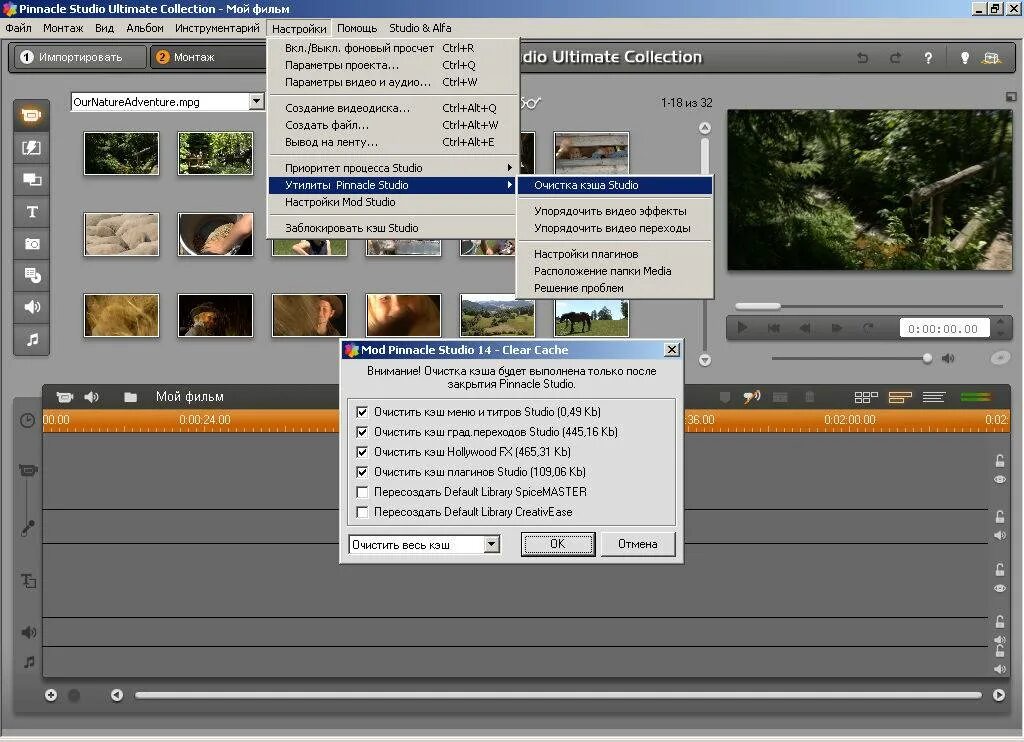Viewport: 1024px width, 742px height.
Task: Check Пересоздать Default Library CreativEase
Action: 362,512
